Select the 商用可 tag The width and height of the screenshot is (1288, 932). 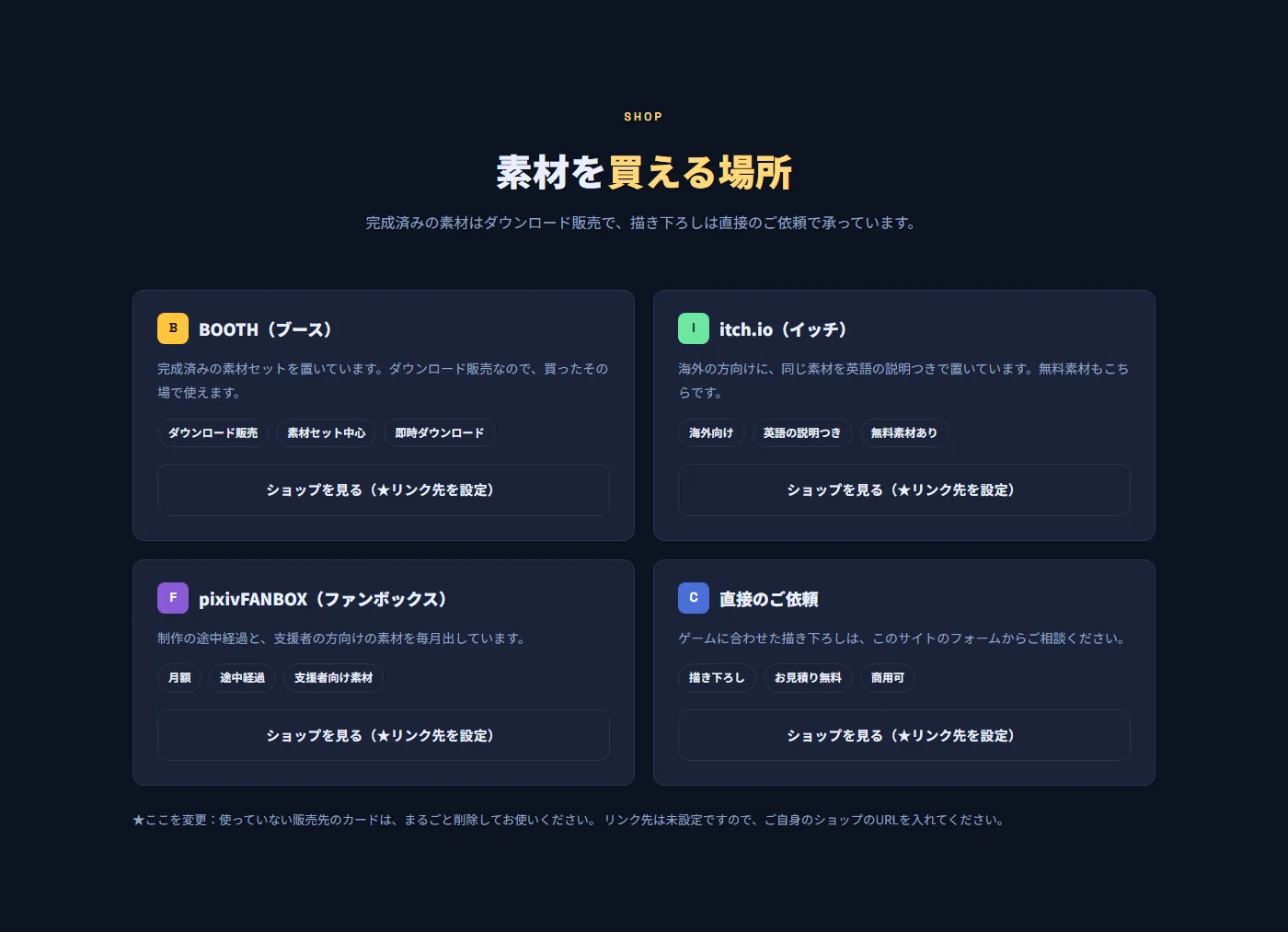coord(888,678)
